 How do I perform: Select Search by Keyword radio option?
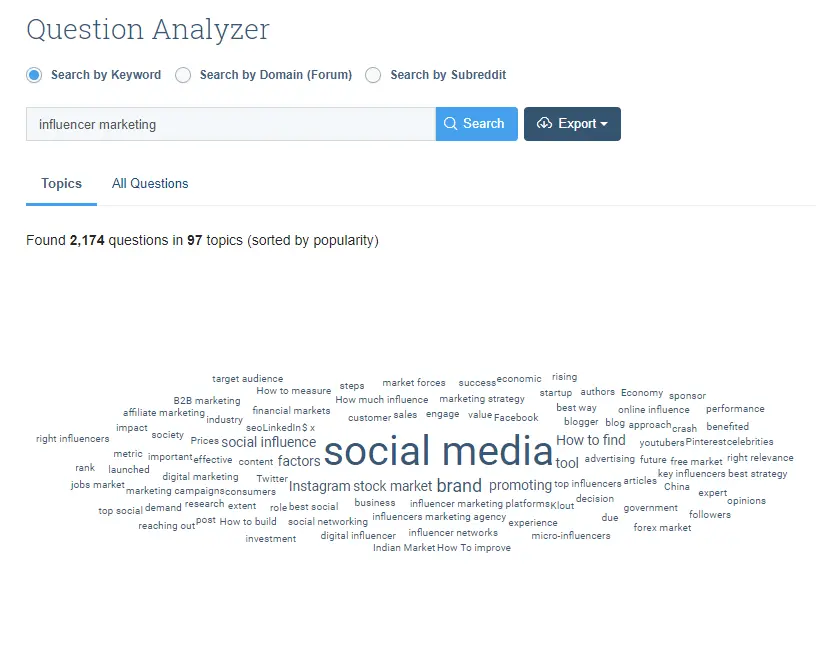(34, 75)
